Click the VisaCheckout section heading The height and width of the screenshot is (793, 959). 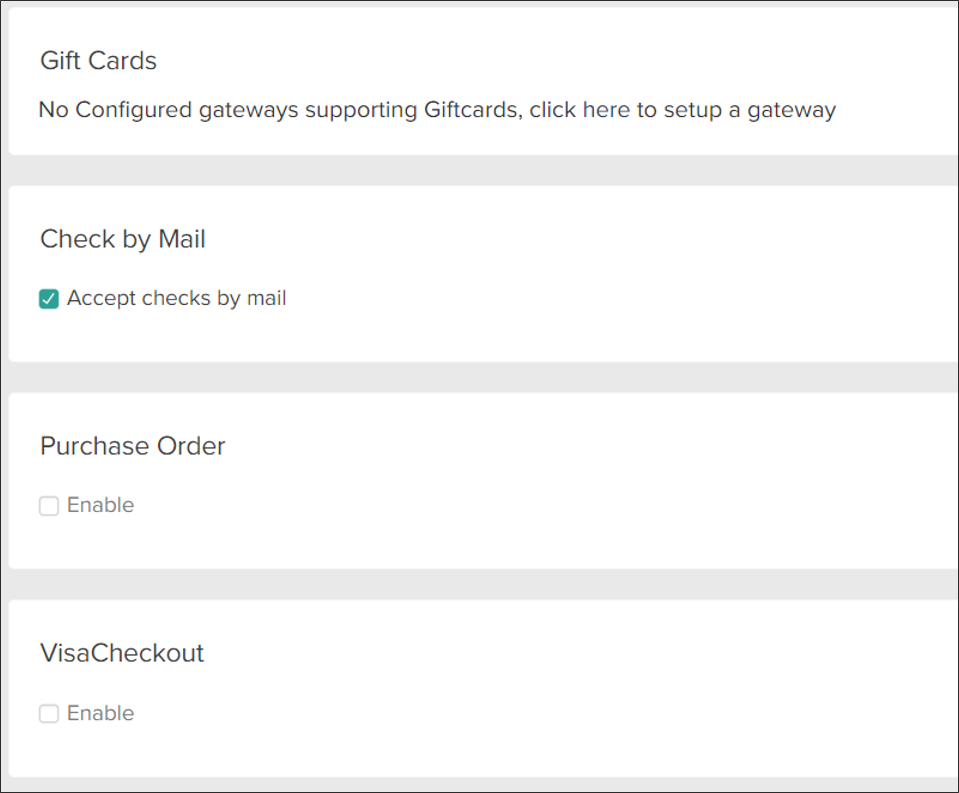pos(121,653)
